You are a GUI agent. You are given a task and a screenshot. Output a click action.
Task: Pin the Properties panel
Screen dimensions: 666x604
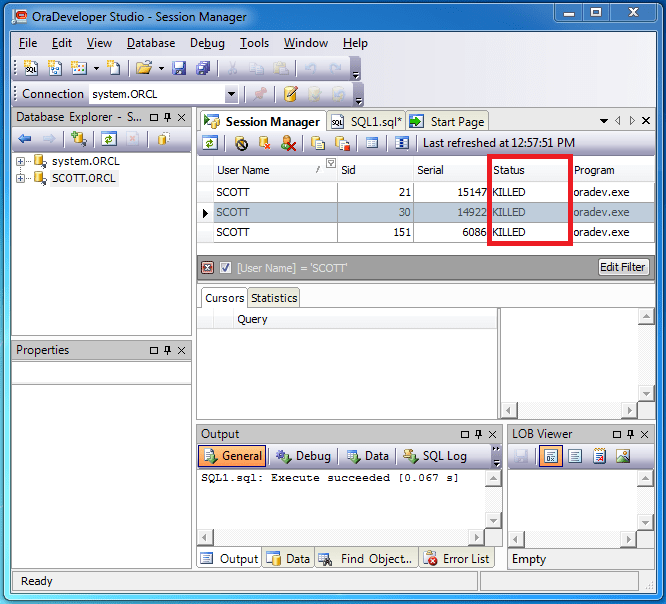[168, 350]
